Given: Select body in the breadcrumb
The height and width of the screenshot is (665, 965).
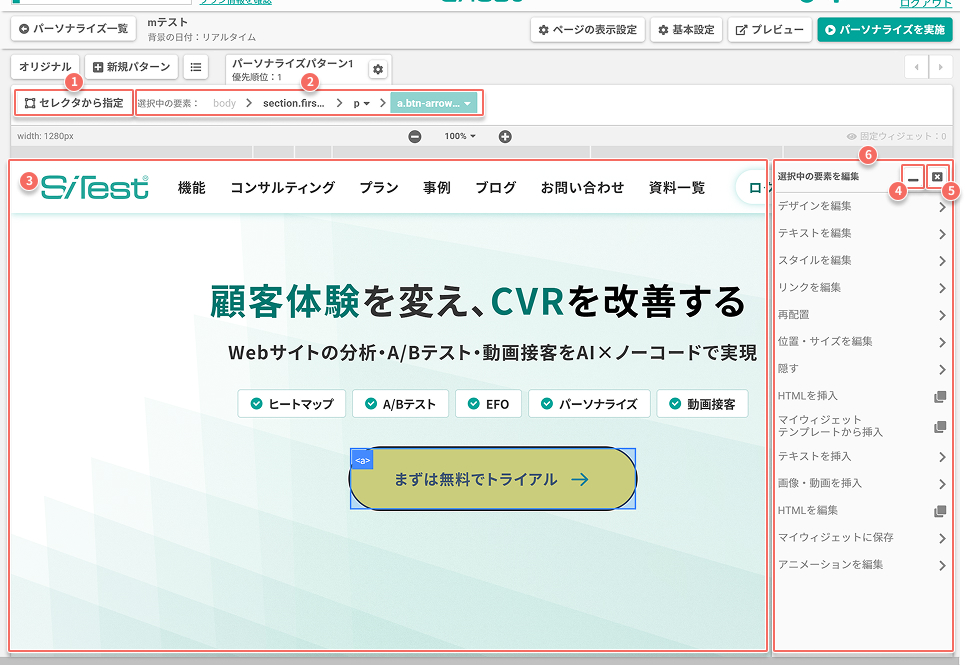Looking at the screenshot, I should point(225,103).
